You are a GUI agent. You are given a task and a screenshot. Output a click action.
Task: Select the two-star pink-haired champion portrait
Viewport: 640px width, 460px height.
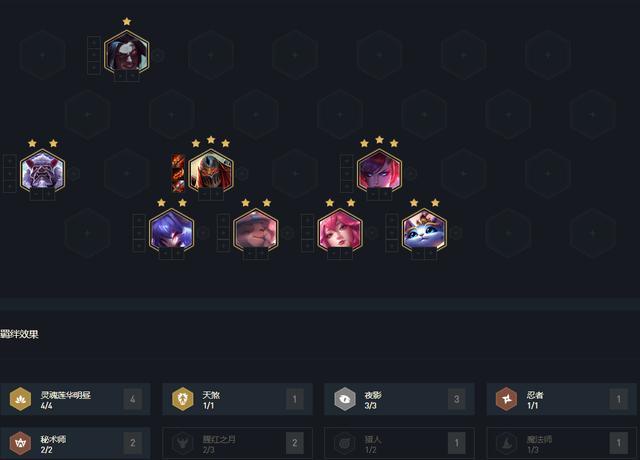coord(340,231)
